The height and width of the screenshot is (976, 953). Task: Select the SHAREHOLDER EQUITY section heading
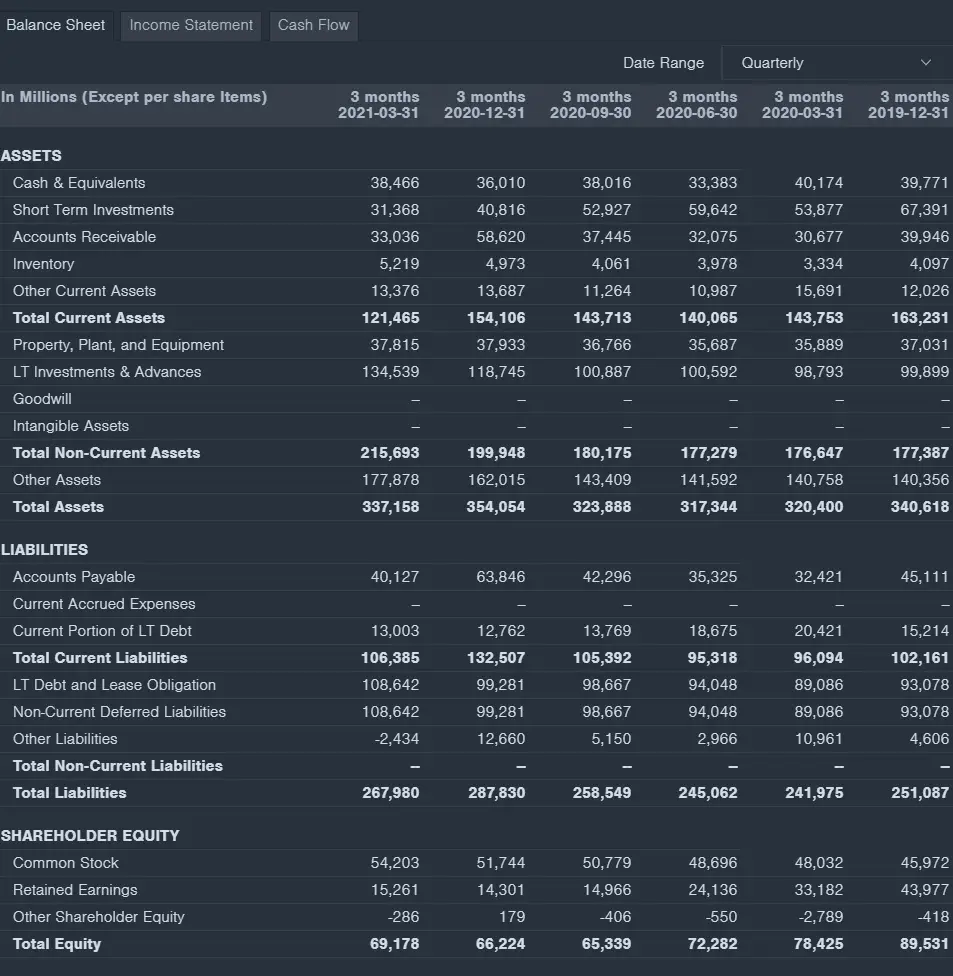(90, 836)
